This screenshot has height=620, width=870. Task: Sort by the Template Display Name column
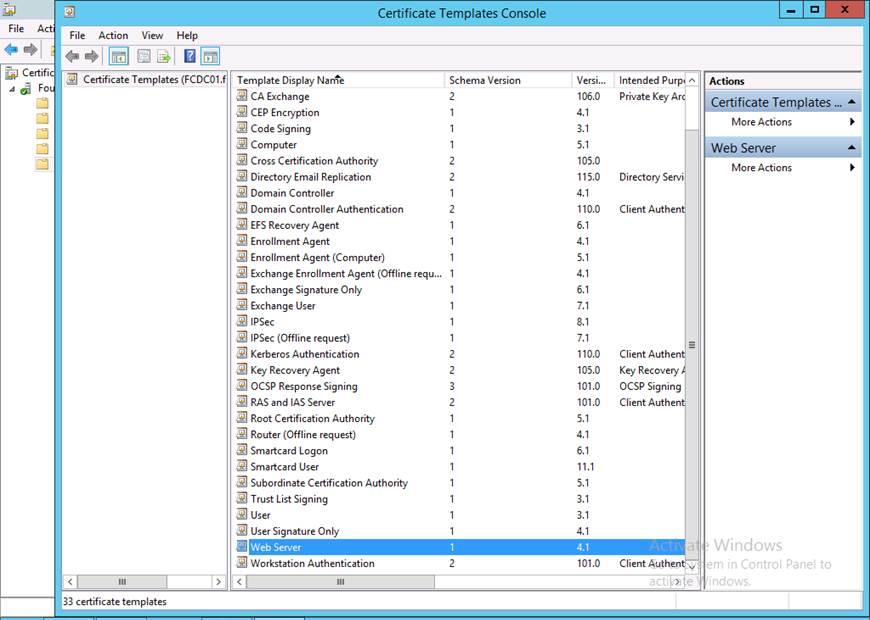[x=290, y=80]
